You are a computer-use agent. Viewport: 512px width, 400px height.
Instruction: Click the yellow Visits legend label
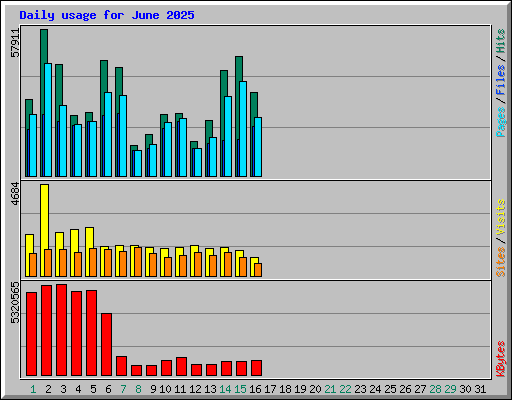click(x=501, y=217)
